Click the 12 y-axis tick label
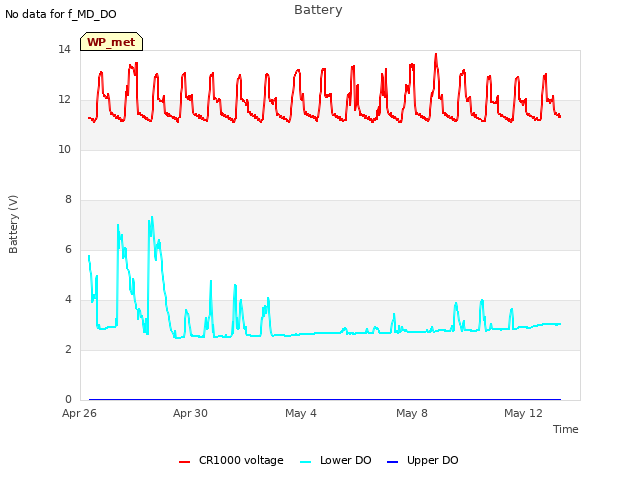This screenshot has width=640, height=480. point(64,100)
